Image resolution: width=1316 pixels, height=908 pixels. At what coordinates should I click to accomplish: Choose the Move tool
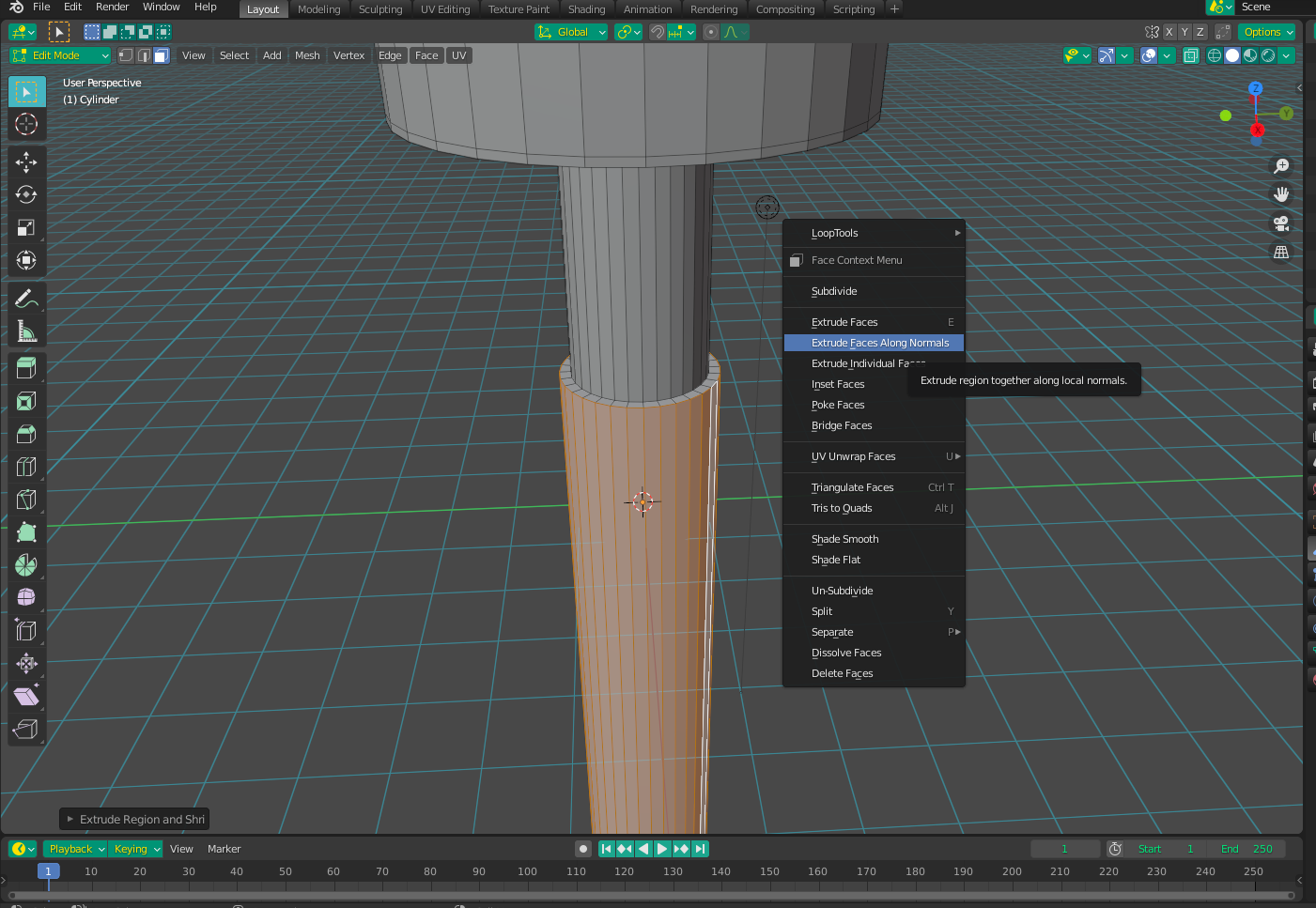[26, 162]
